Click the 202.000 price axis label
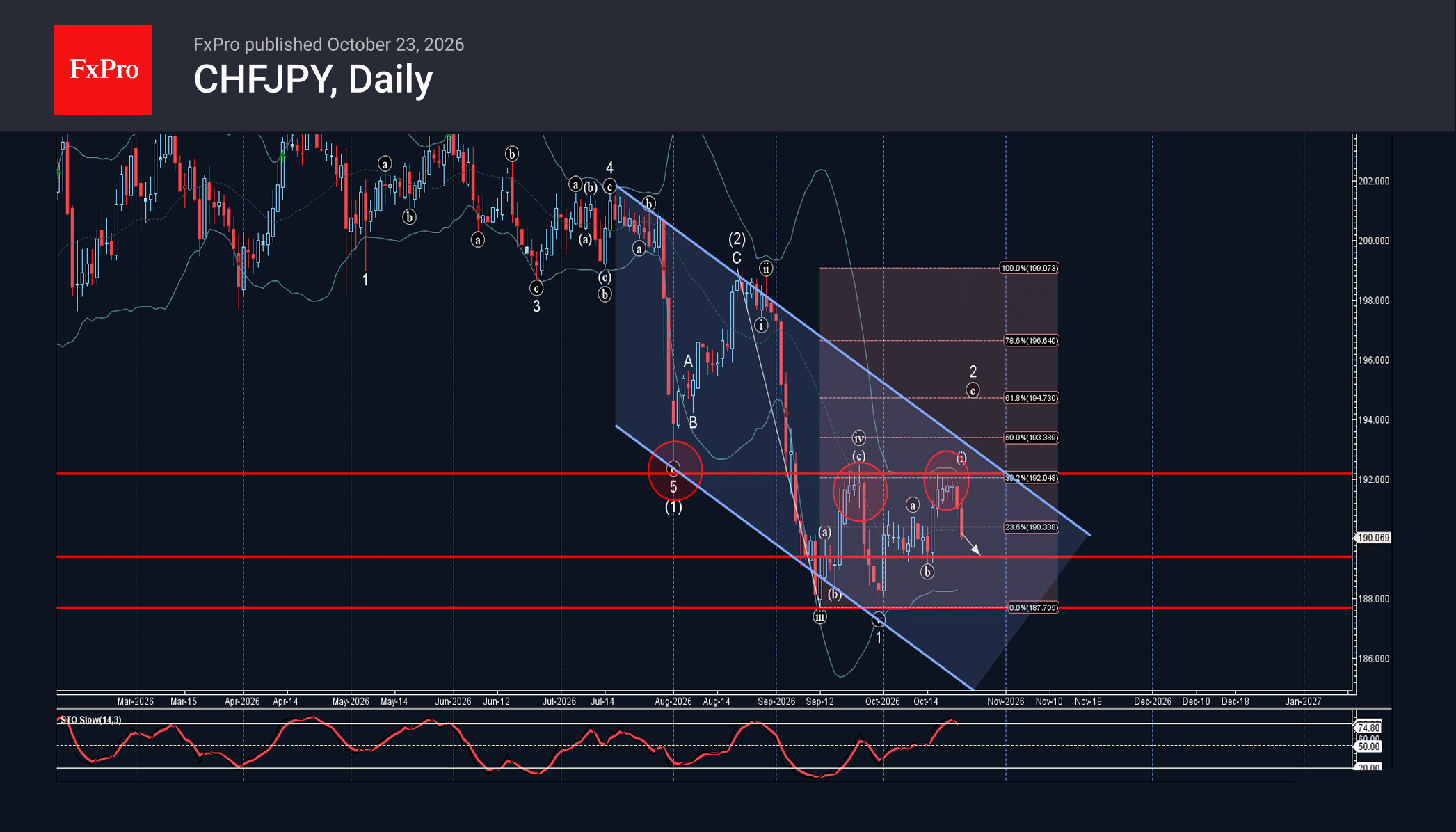1456x832 pixels. coord(1374,181)
